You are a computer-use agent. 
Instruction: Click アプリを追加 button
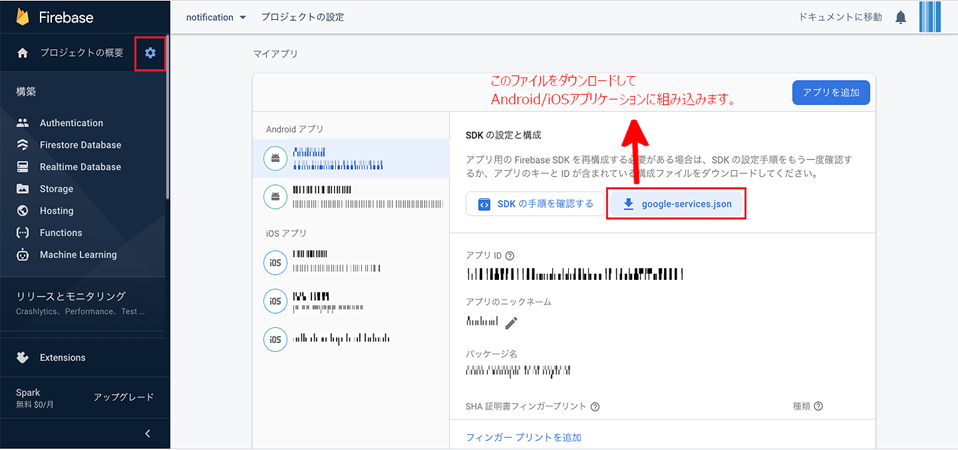click(x=831, y=93)
